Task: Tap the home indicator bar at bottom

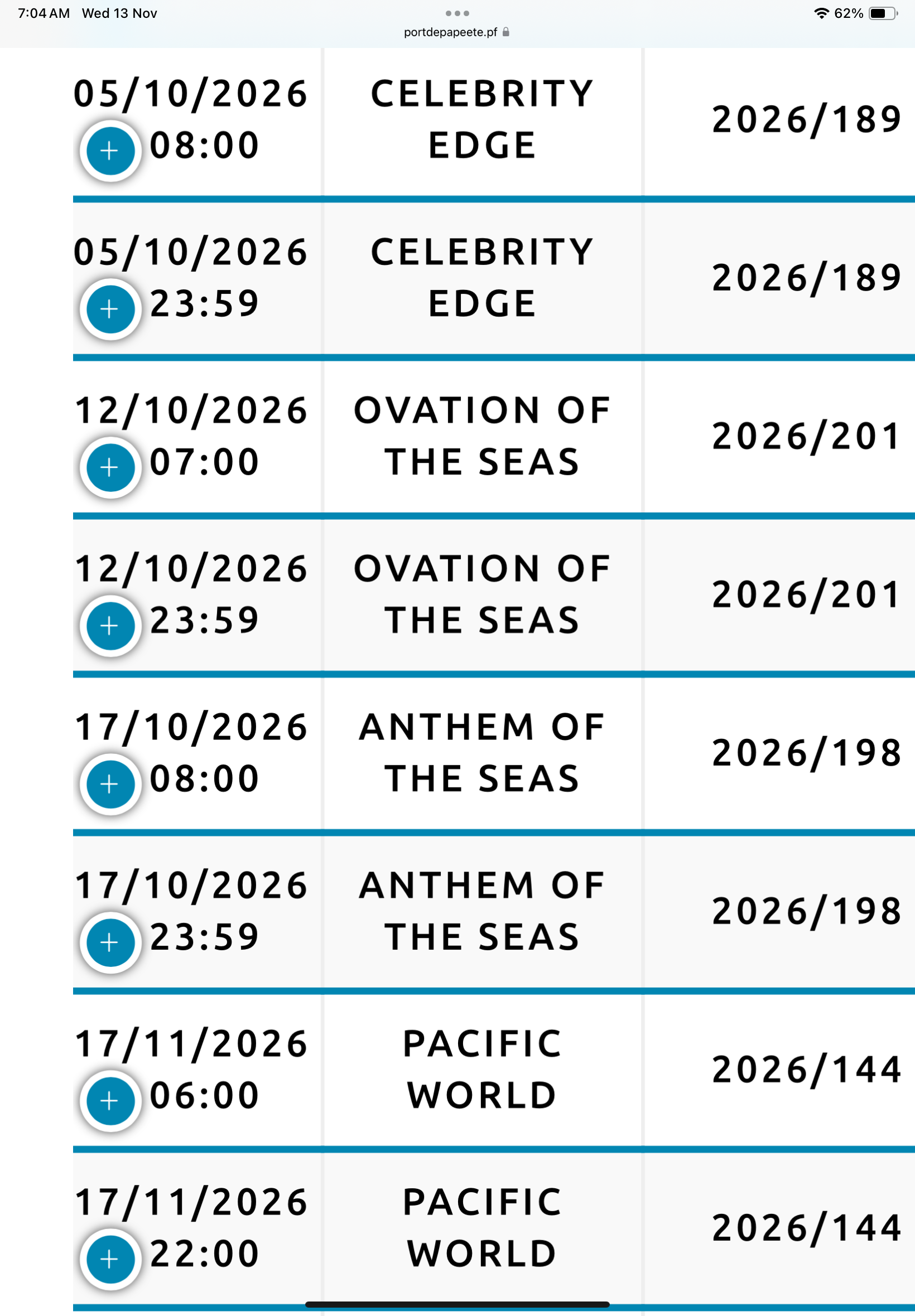Action: 457,1304
